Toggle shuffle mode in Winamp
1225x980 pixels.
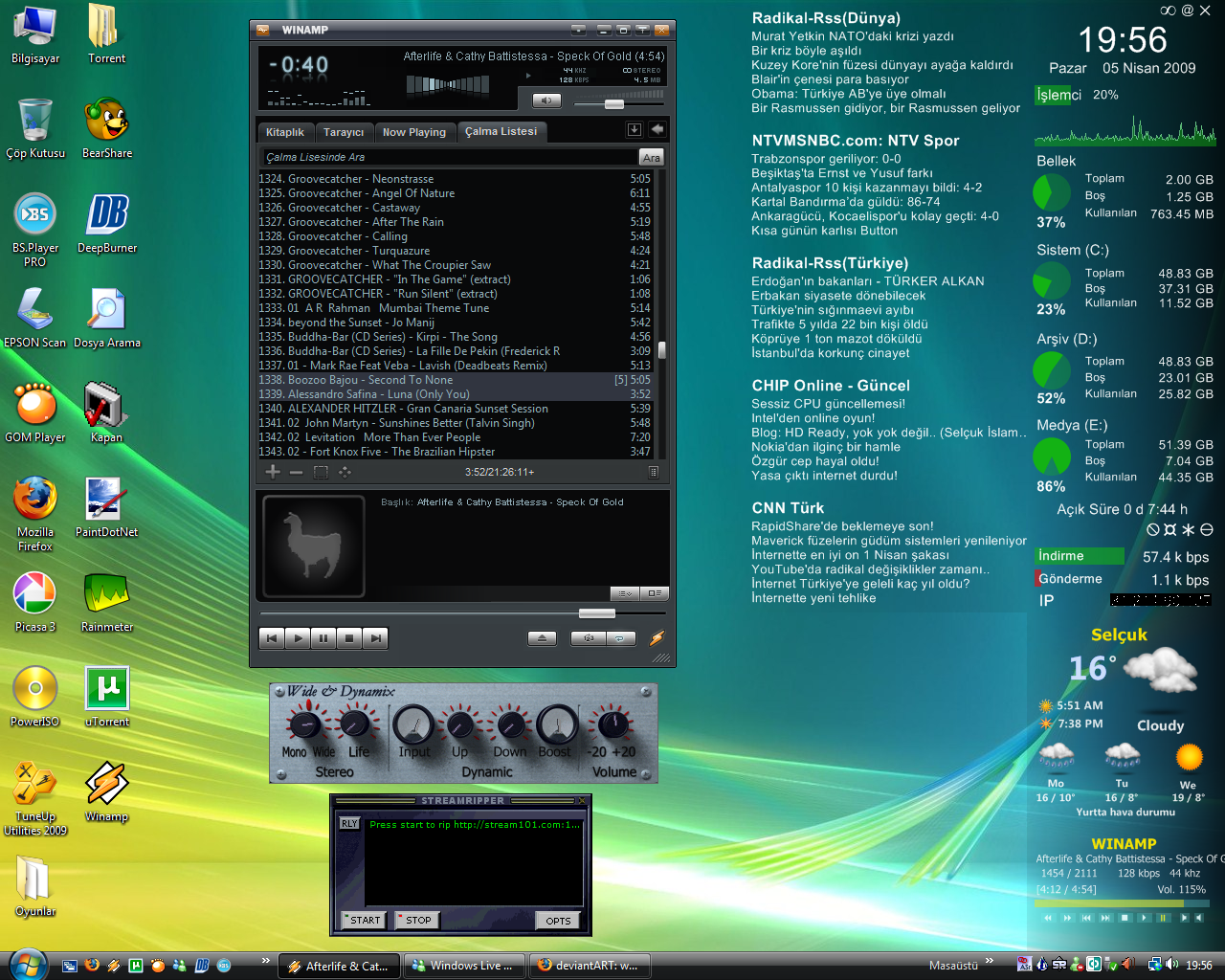pyautogui.click(x=589, y=638)
